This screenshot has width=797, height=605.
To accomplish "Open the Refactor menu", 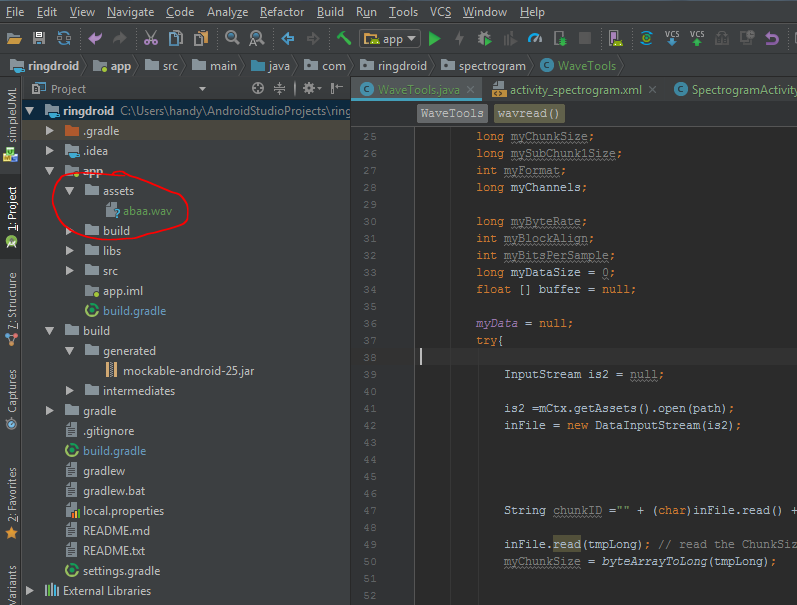I will tap(282, 12).
